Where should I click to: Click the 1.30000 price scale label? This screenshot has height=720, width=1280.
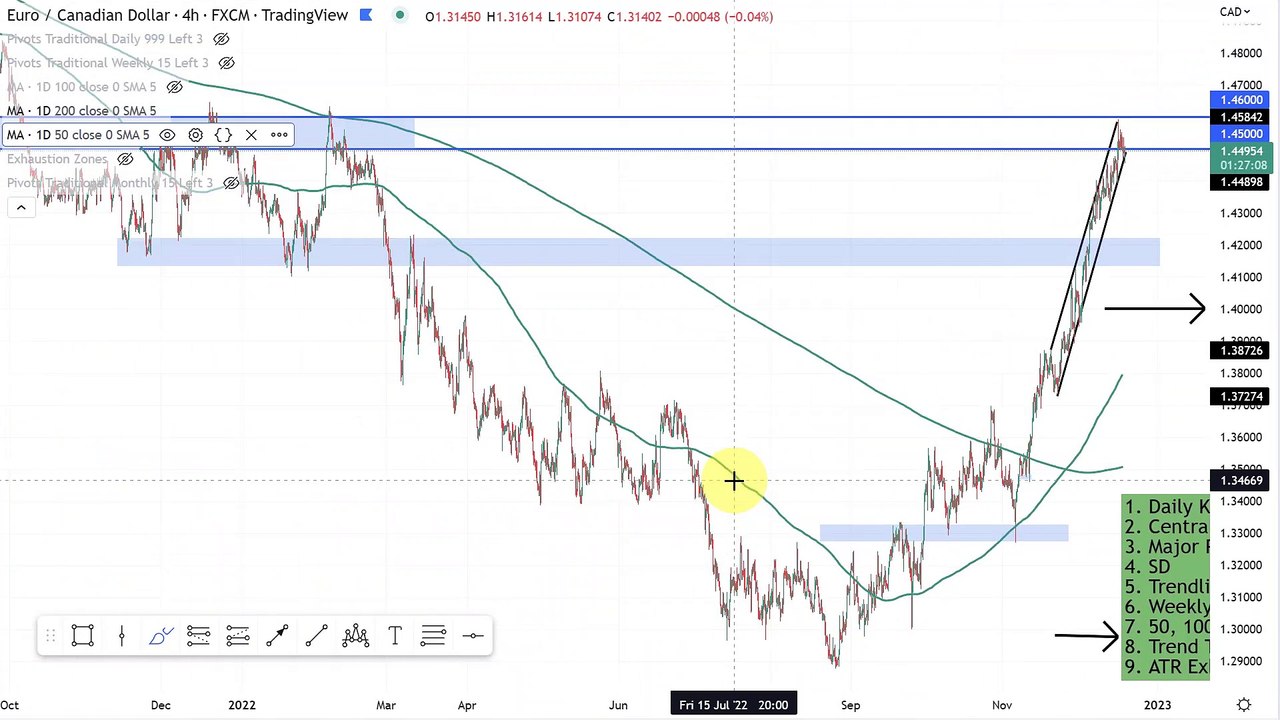click(1239, 629)
